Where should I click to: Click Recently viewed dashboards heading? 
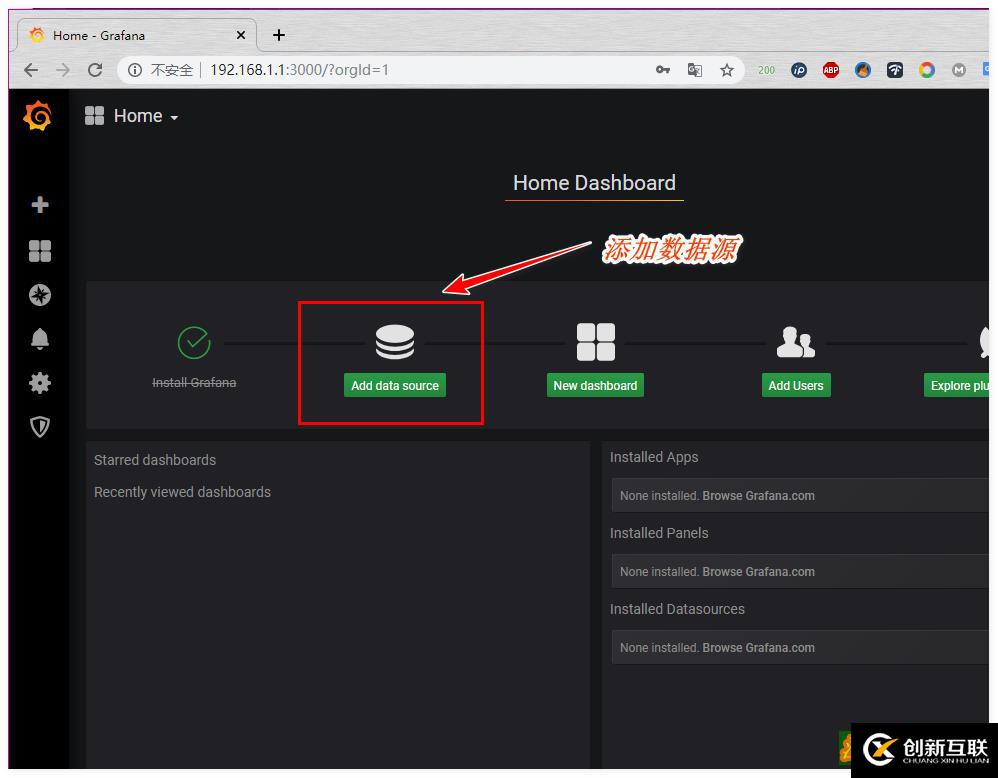(182, 492)
